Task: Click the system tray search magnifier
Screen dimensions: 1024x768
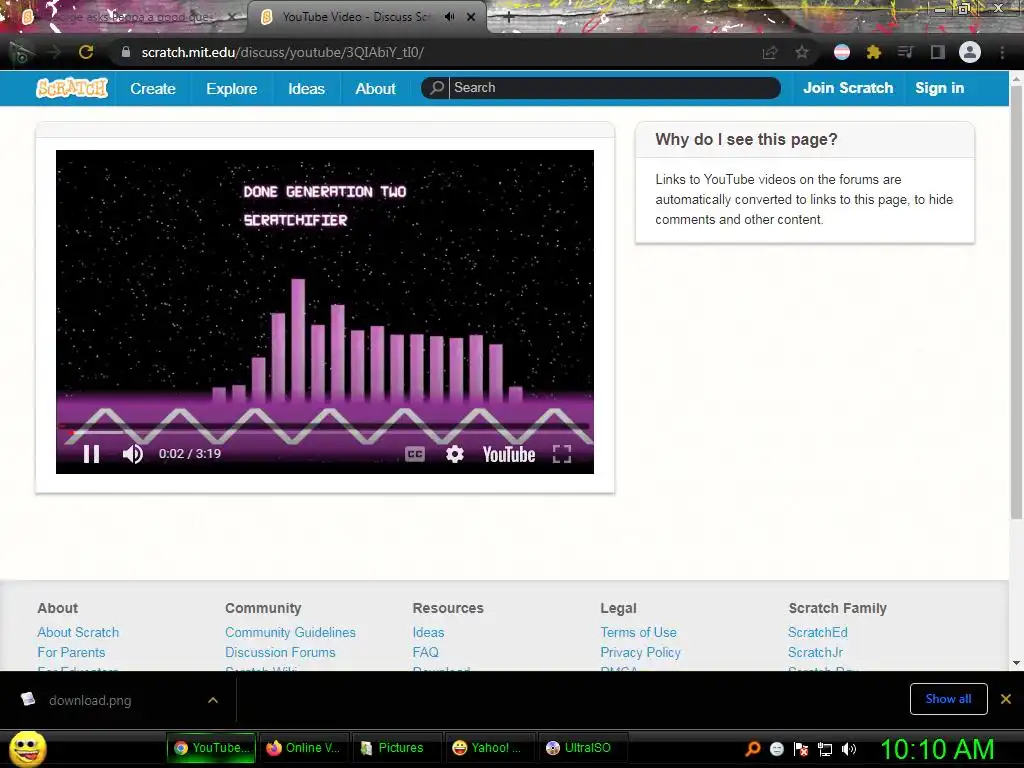Action: (x=753, y=749)
